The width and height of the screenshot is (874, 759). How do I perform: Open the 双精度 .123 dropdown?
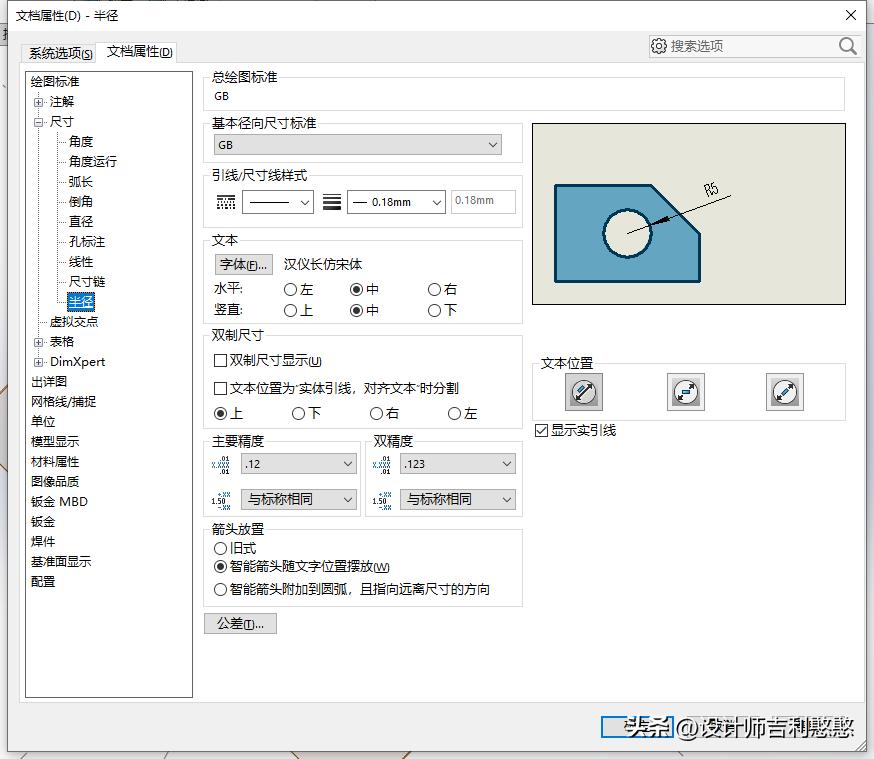pyautogui.click(x=456, y=463)
